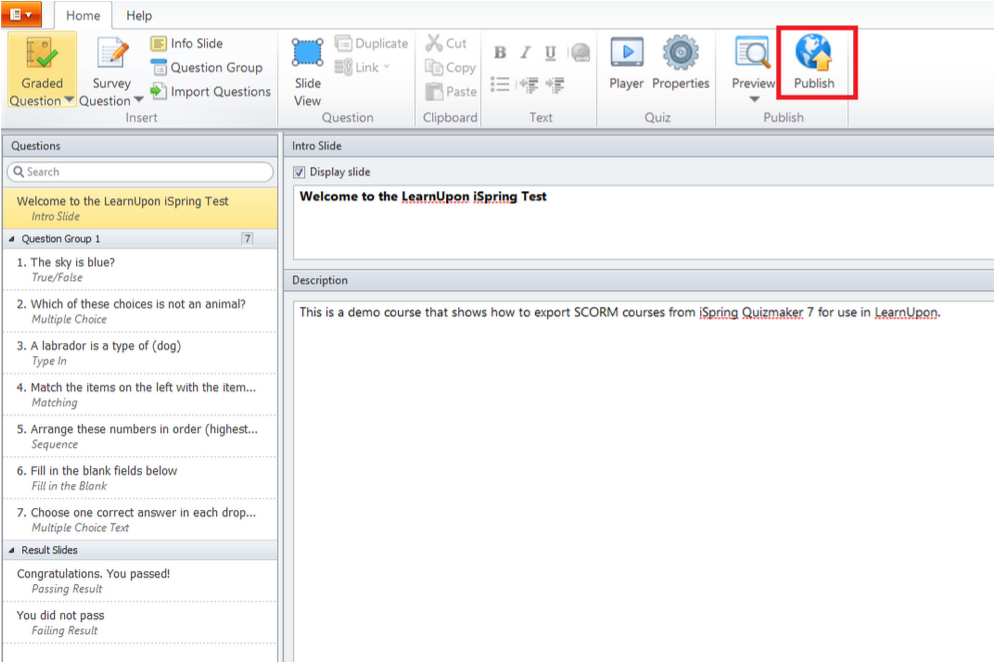Uncheck the Display slide checkbox
This screenshot has width=994, height=663.
[299, 172]
